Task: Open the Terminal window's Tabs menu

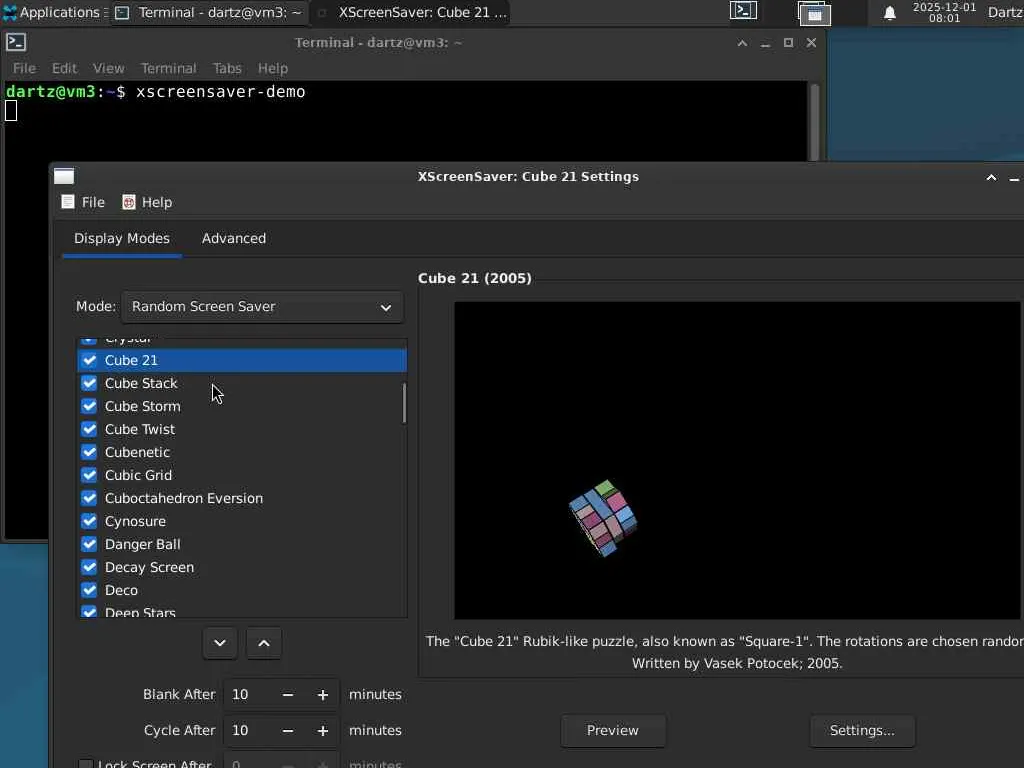Action: coord(227,68)
